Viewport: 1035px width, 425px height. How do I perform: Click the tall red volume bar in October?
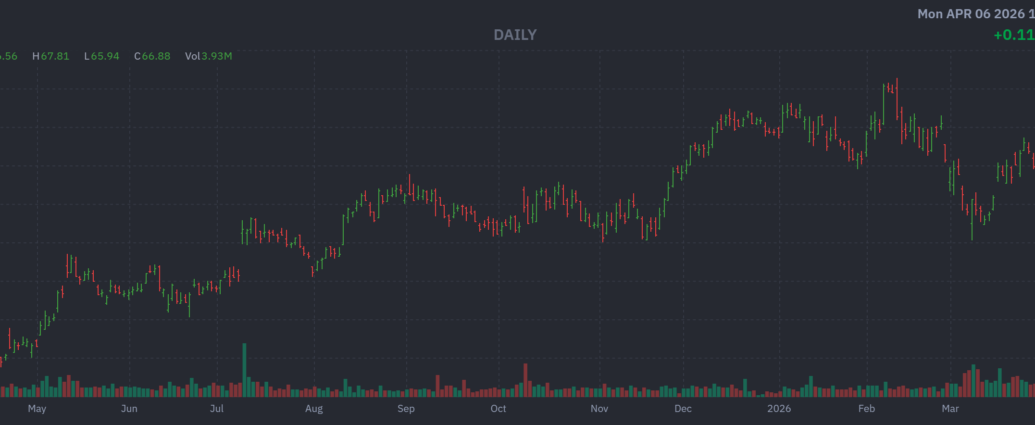pos(525,380)
